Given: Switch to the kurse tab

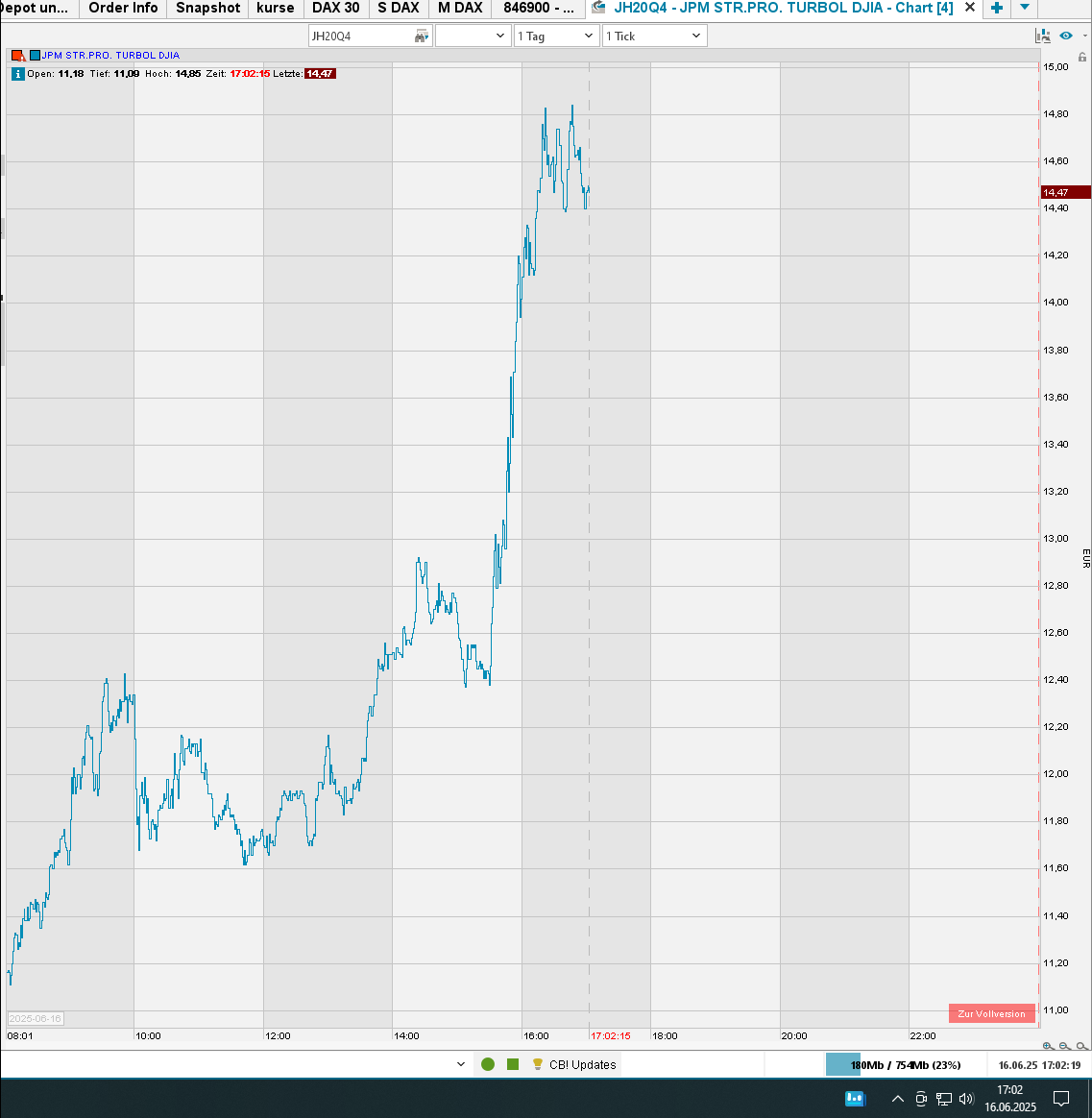Looking at the screenshot, I should pyautogui.click(x=275, y=8).
